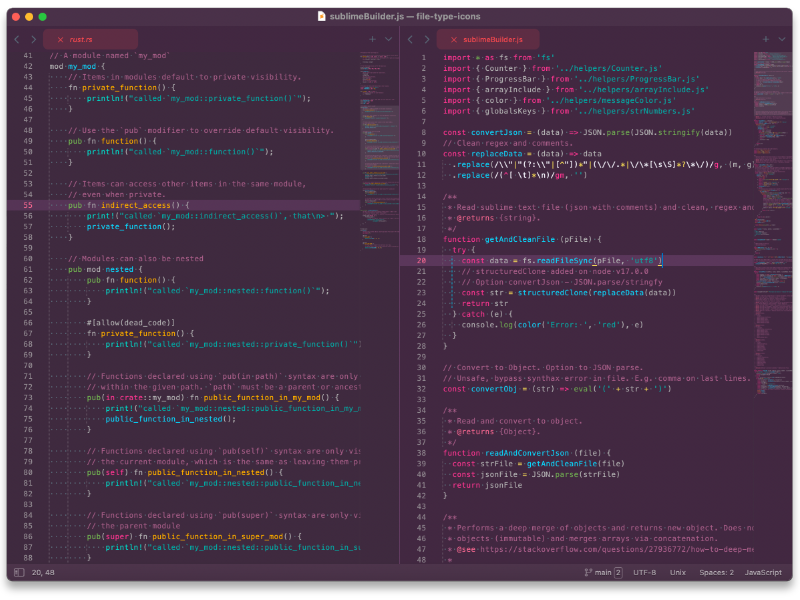
Task: Click the back navigation arrow in left pane tab bar
Action: coord(16,39)
